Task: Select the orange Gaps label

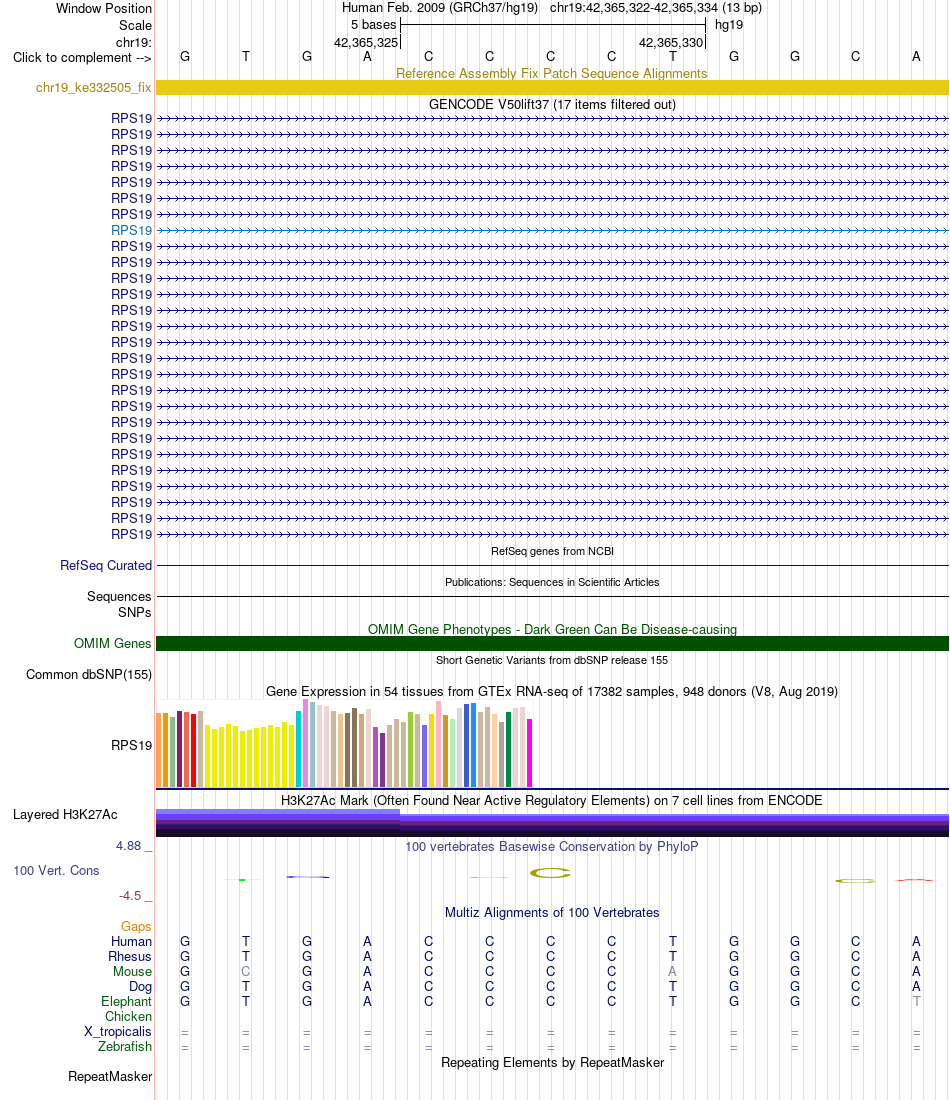Action: (x=136, y=927)
